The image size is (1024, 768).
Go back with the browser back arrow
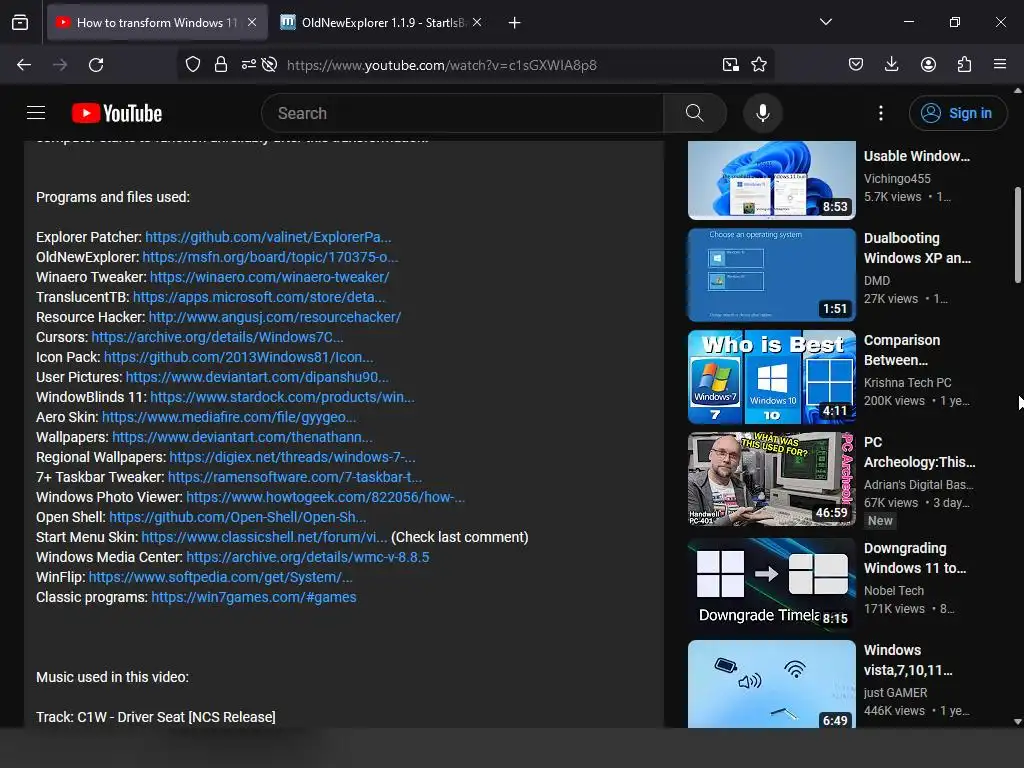coord(24,65)
